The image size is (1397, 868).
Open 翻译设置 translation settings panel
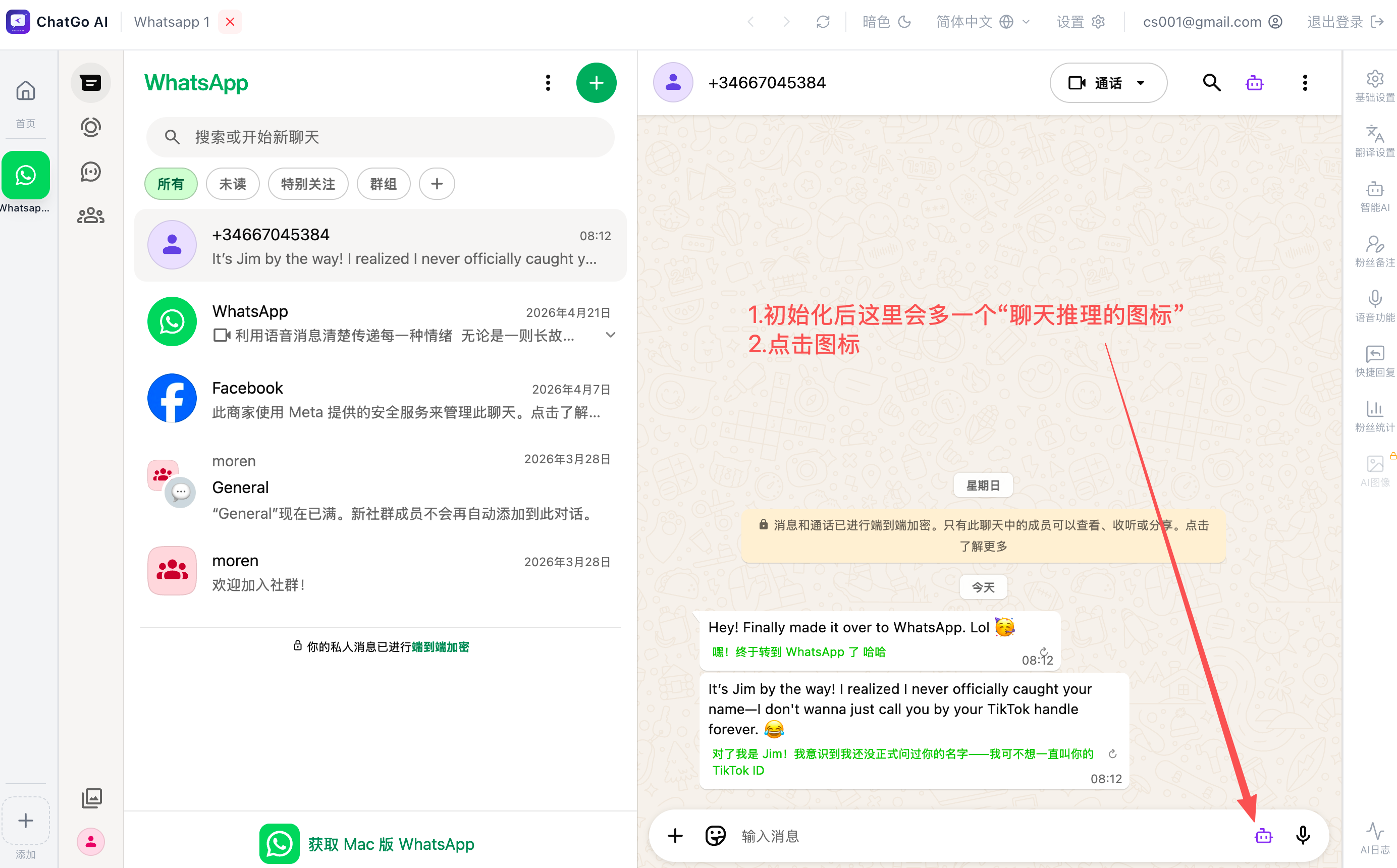tap(1375, 141)
